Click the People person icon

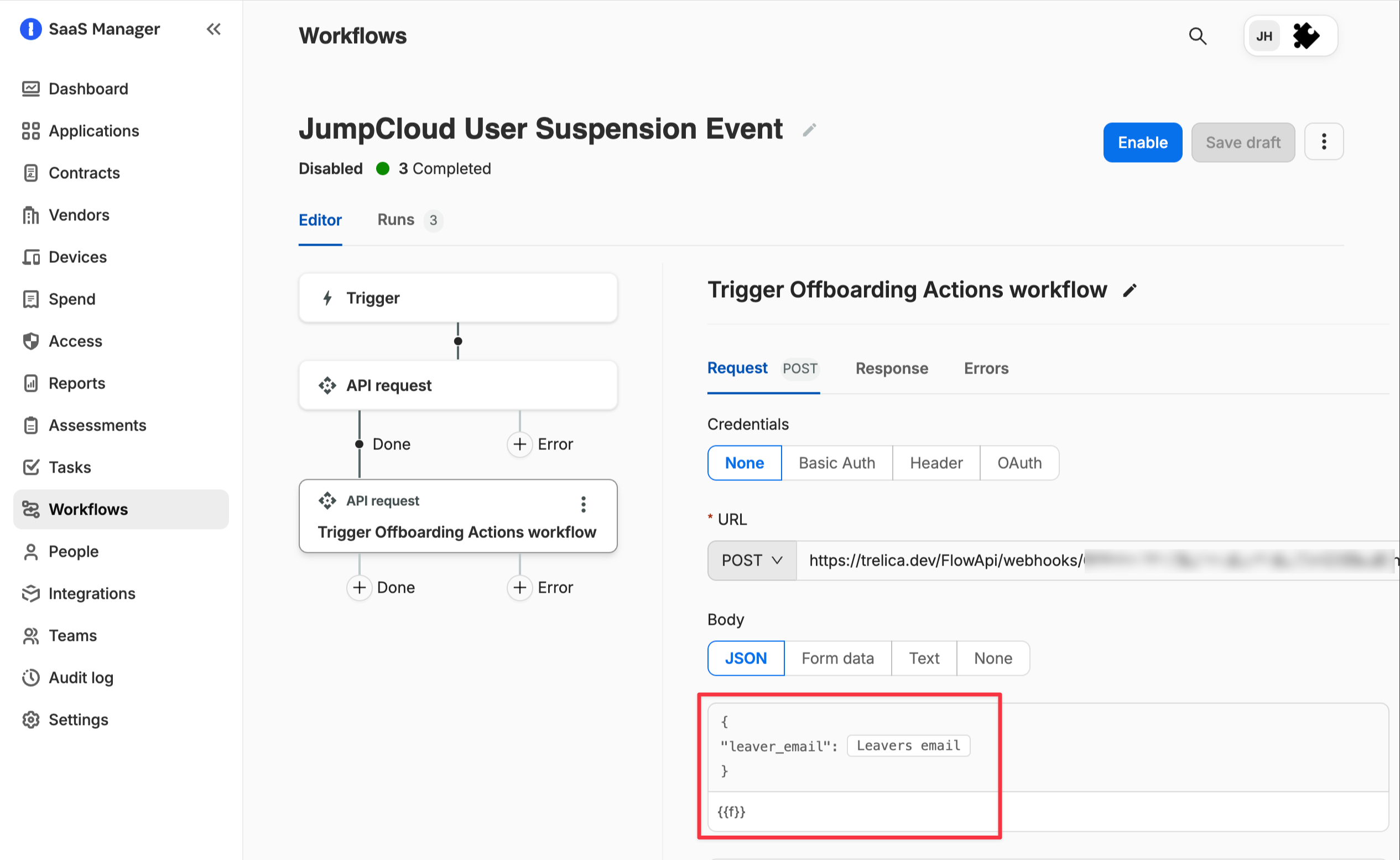[30, 552]
